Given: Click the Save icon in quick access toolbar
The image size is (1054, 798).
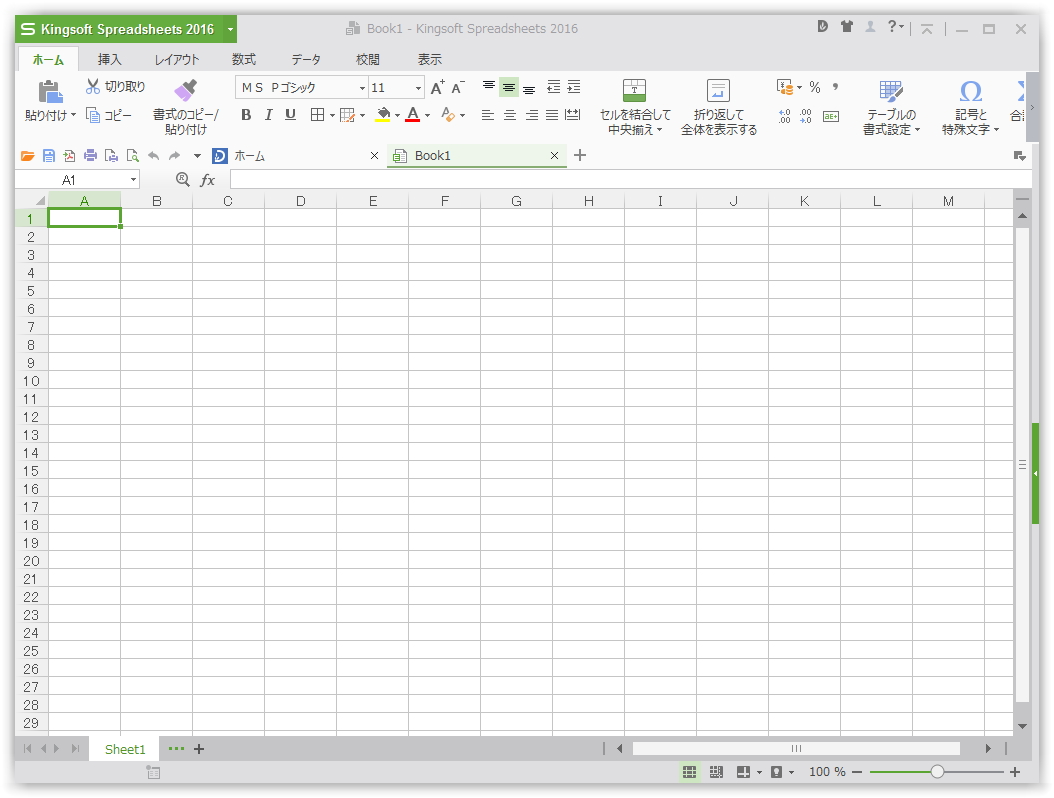Looking at the screenshot, I should click(48, 155).
